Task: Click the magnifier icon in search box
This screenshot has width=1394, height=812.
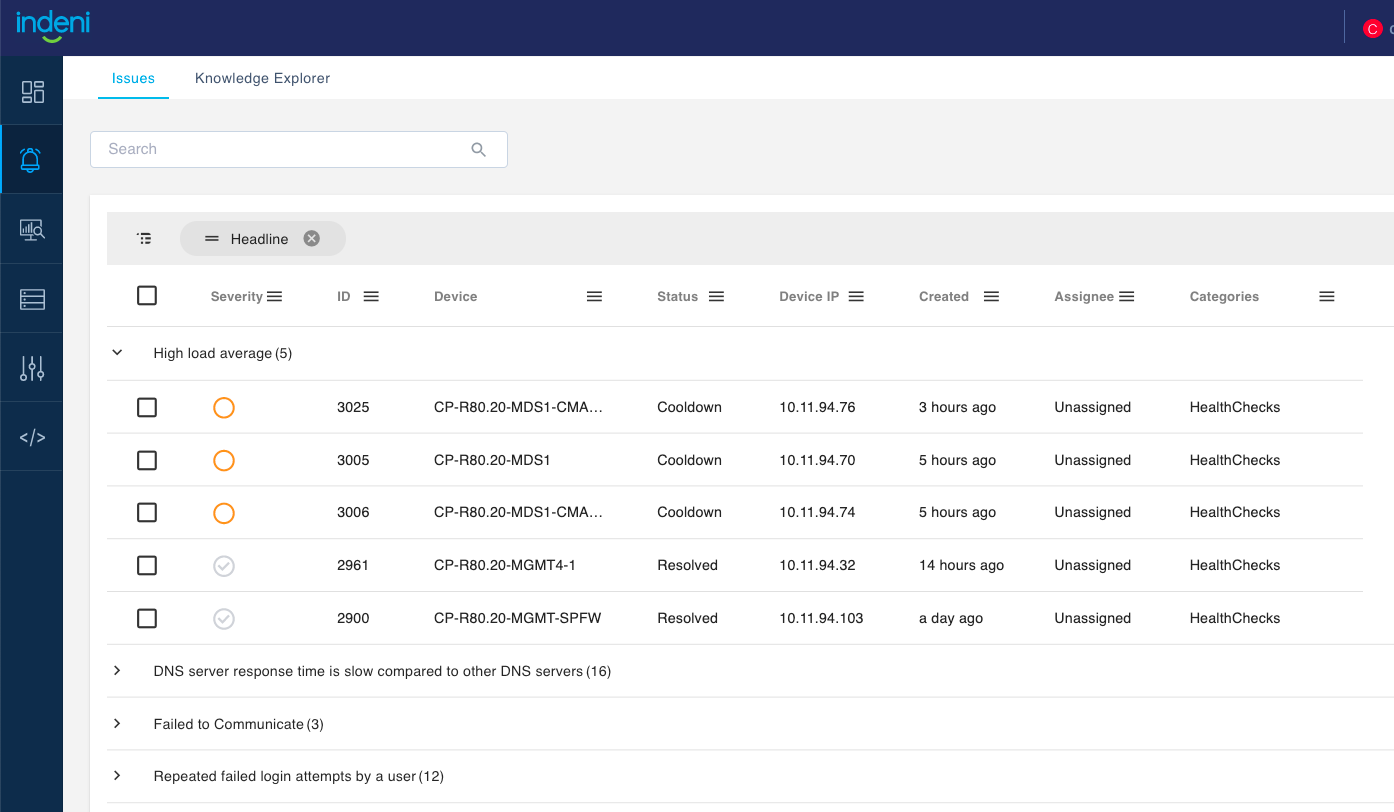Action: tap(478, 150)
